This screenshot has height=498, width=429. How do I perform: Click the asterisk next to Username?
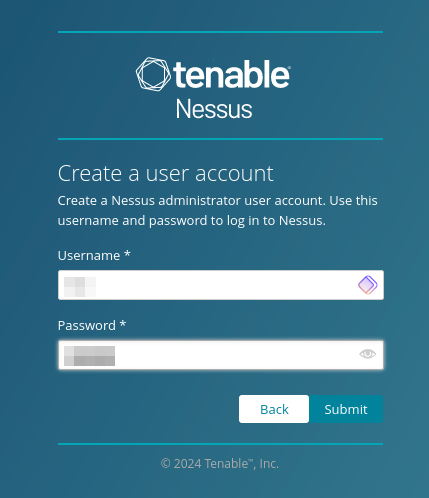pos(127,254)
